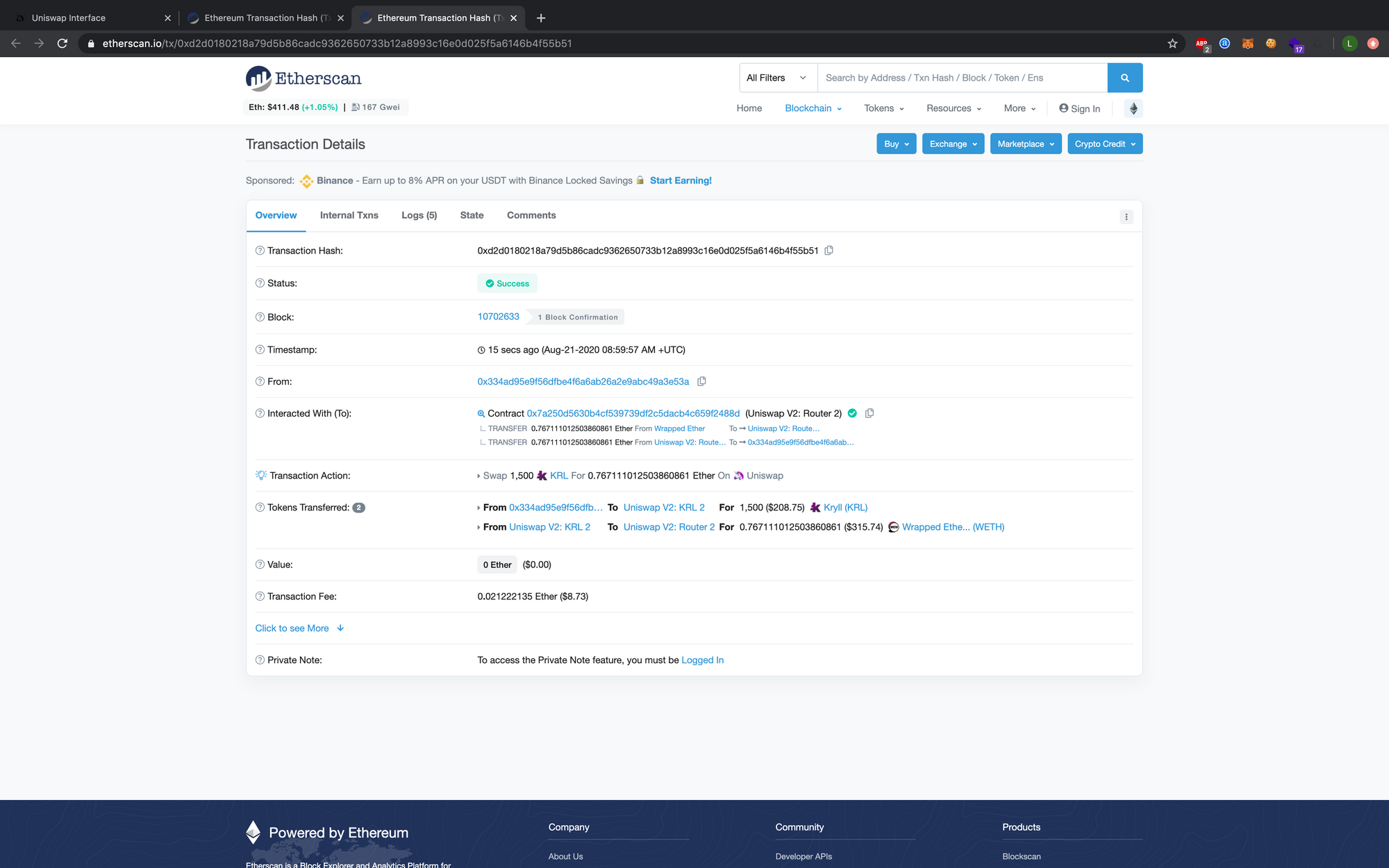Image resolution: width=1389 pixels, height=868 pixels.
Task: Open block 10702633 link
Action: 498,317
